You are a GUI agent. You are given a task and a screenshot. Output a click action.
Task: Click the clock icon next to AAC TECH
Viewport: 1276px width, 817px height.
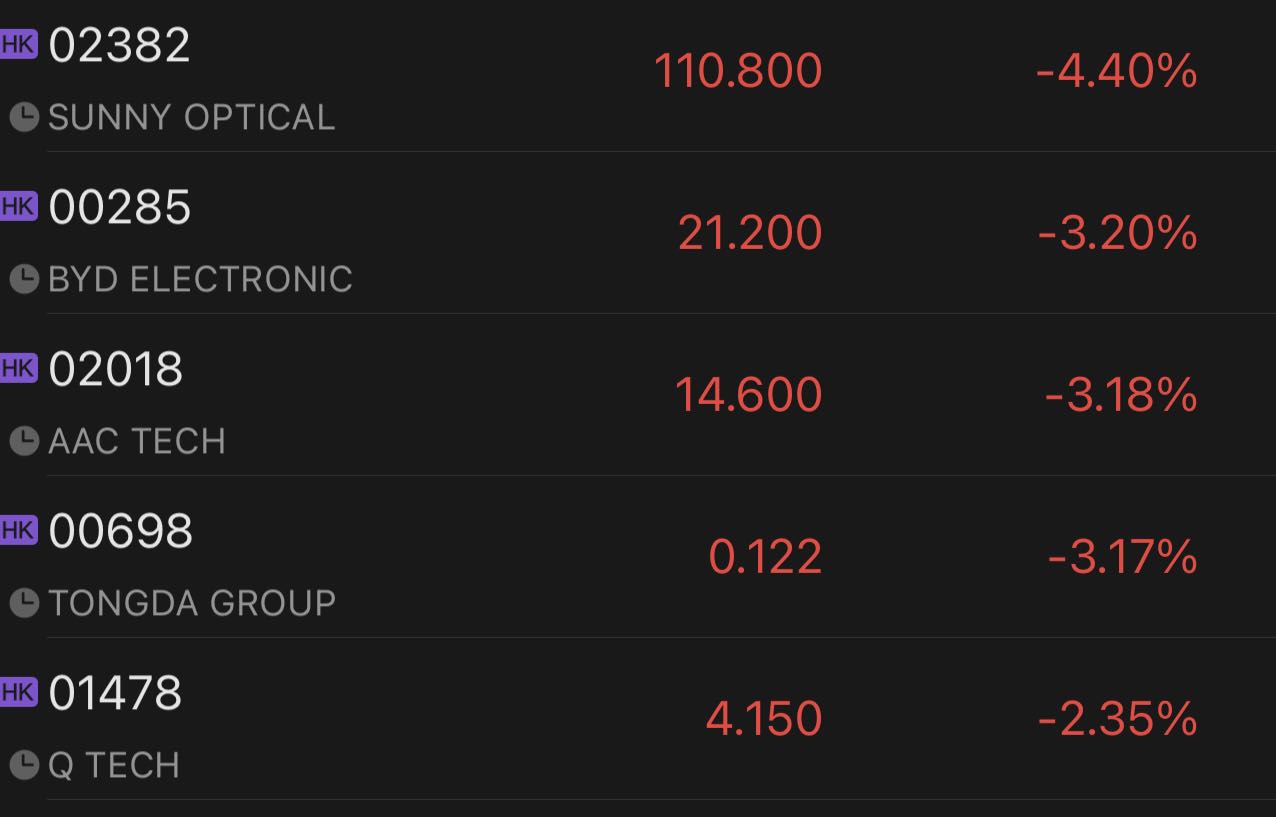24,442
